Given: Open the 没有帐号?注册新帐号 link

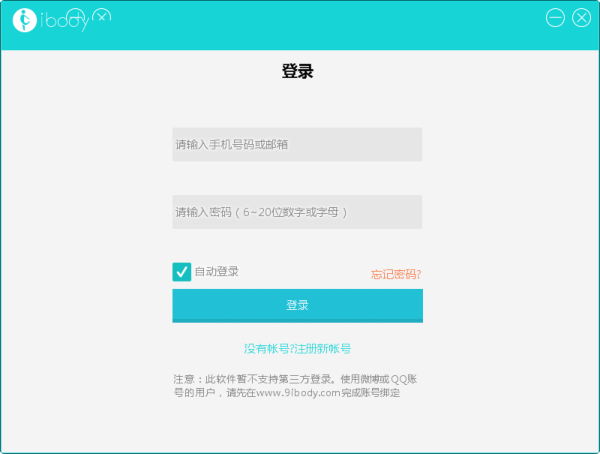Looking at the screenshot, I should [x=297, y=349].
